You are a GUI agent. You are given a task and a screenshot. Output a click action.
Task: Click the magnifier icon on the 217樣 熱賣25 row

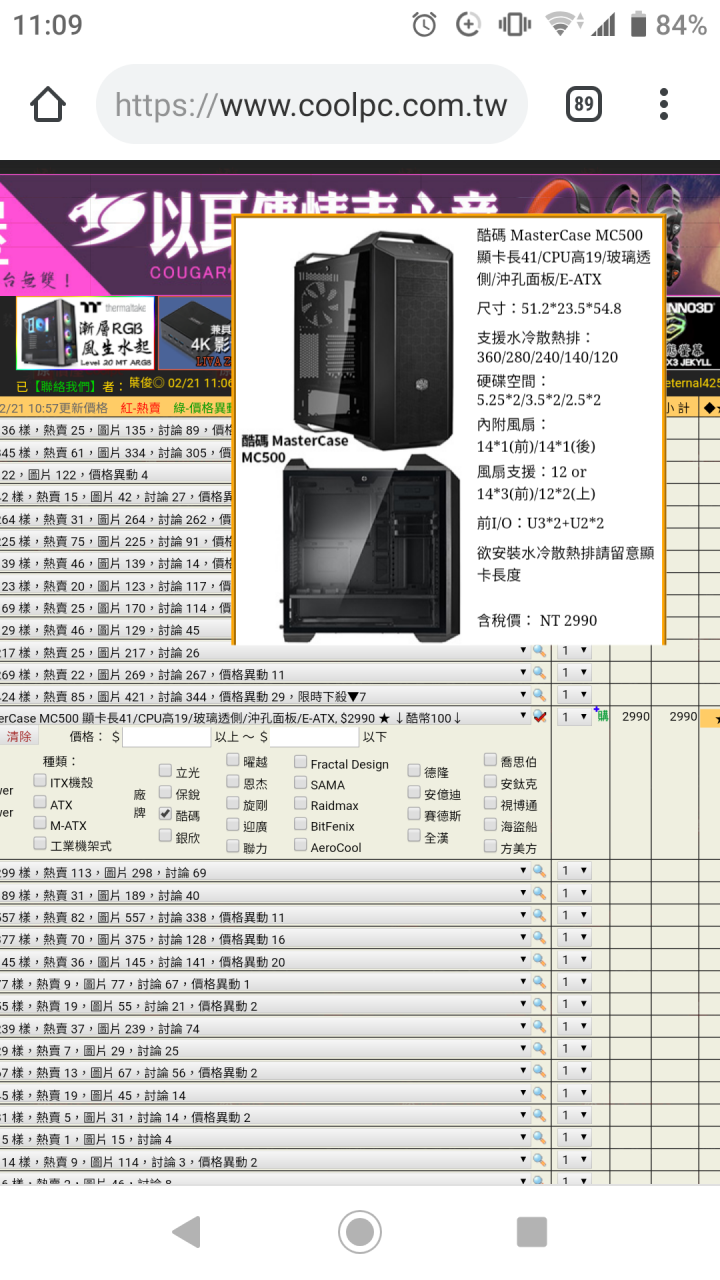(x=539, y=651)
